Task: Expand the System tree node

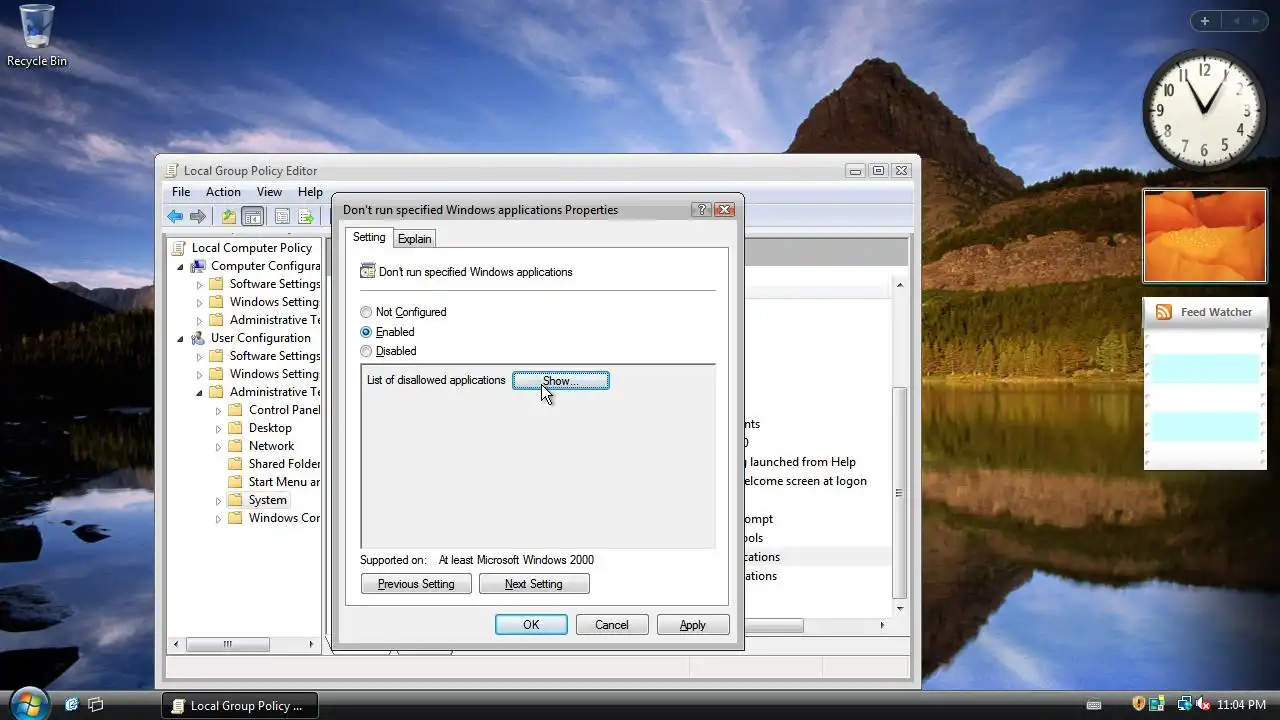Action: (x=219, y=500)
